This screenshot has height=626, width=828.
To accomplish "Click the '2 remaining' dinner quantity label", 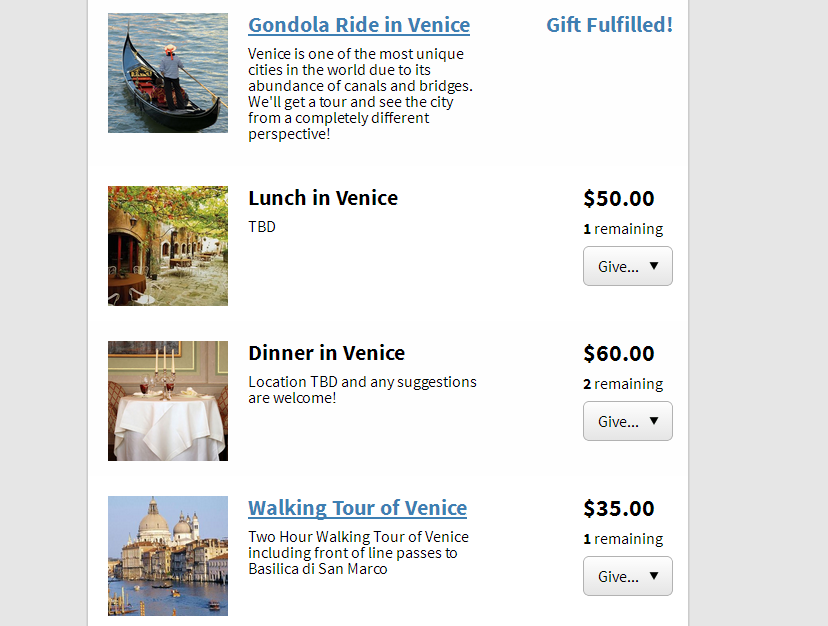I will pos(623,384).
